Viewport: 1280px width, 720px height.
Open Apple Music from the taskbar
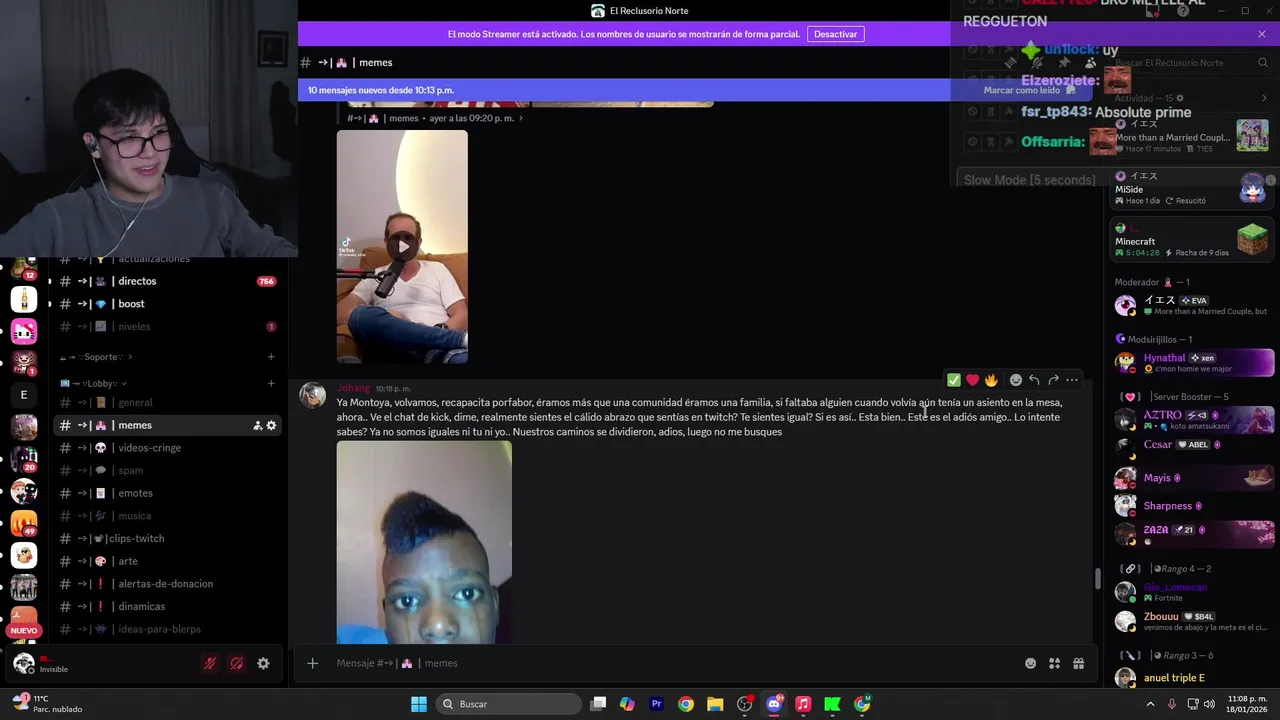click(803, 704)
